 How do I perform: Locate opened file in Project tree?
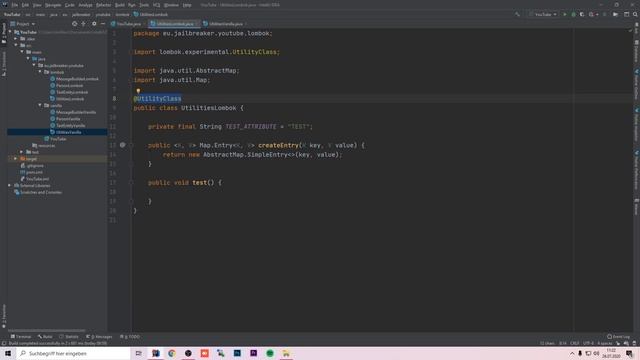point(74,24)
